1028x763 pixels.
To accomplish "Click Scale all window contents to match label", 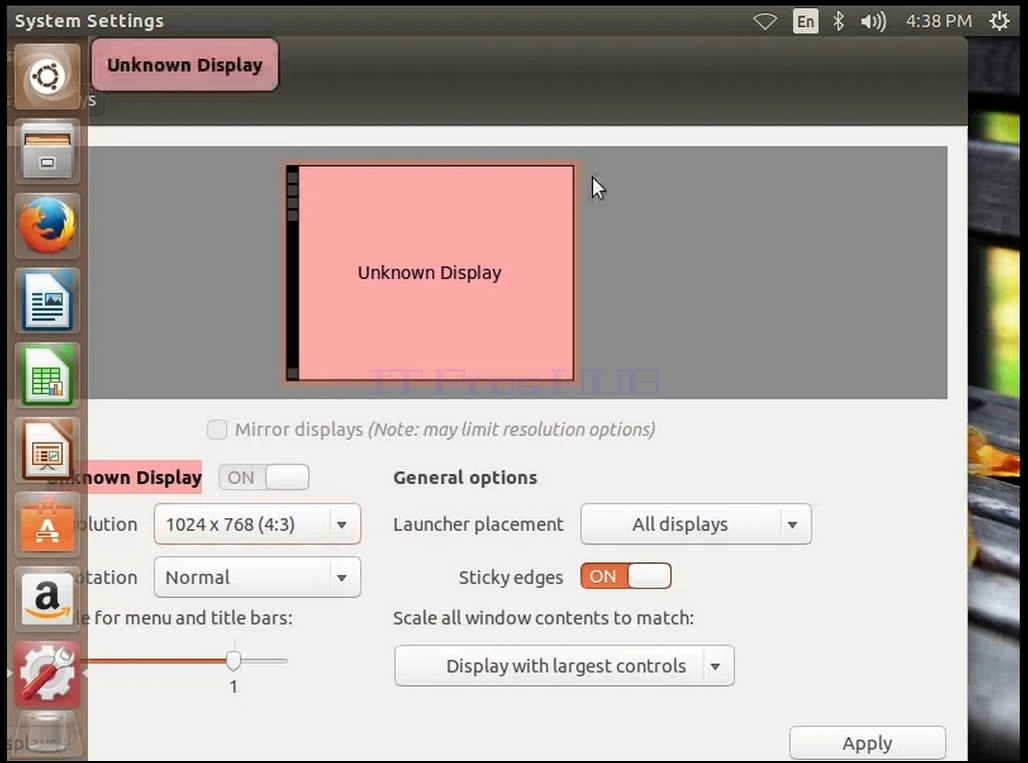I will pyautogui.click(x=544, y=618).
